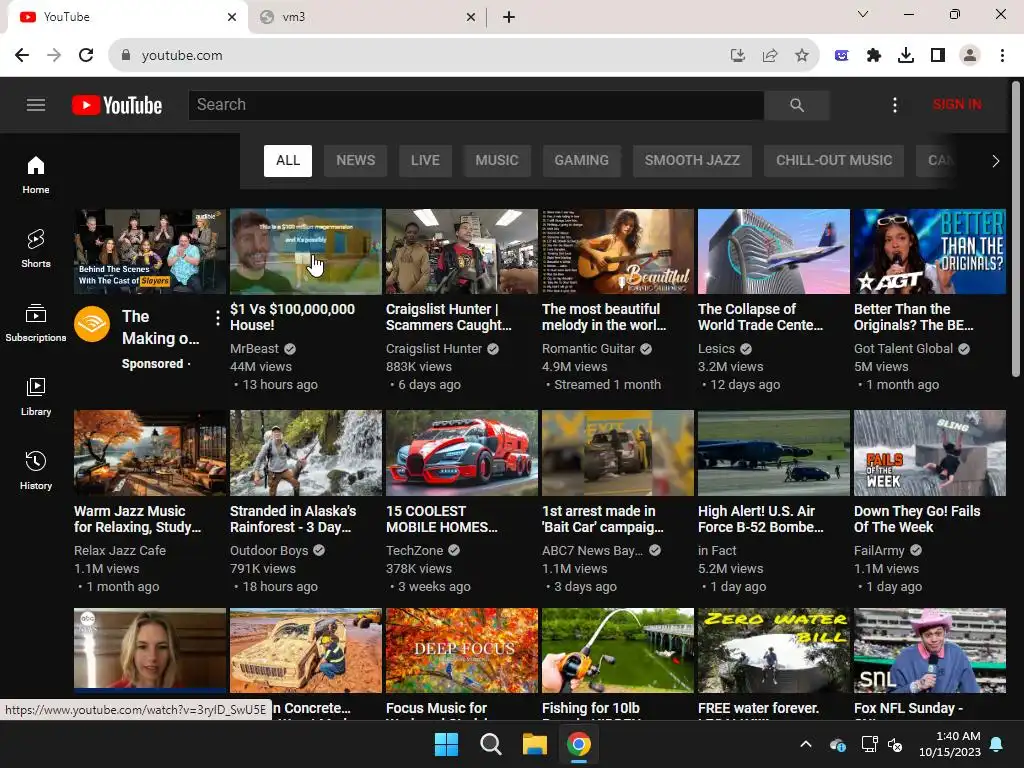
Task: Click the YouTube logo
Action: click(x=117, y=105)
